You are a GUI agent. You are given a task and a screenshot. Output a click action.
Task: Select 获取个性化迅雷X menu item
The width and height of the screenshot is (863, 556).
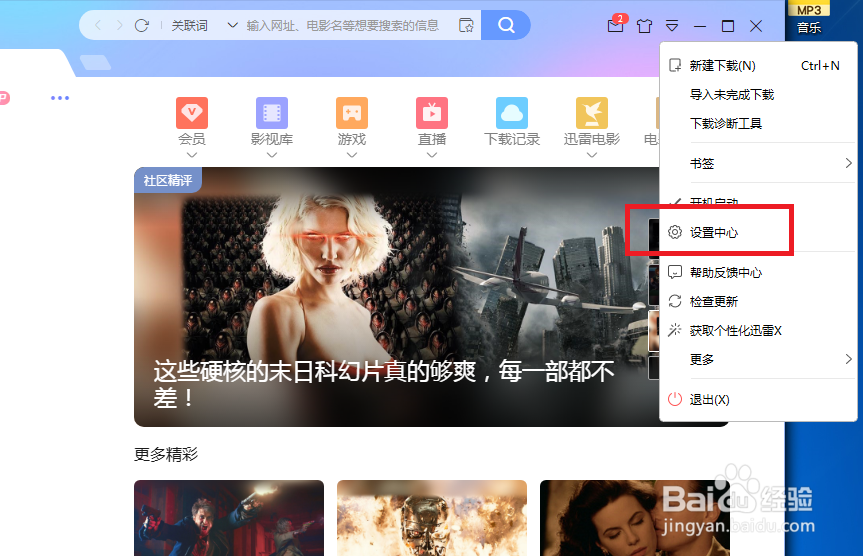tap(758, 330)
